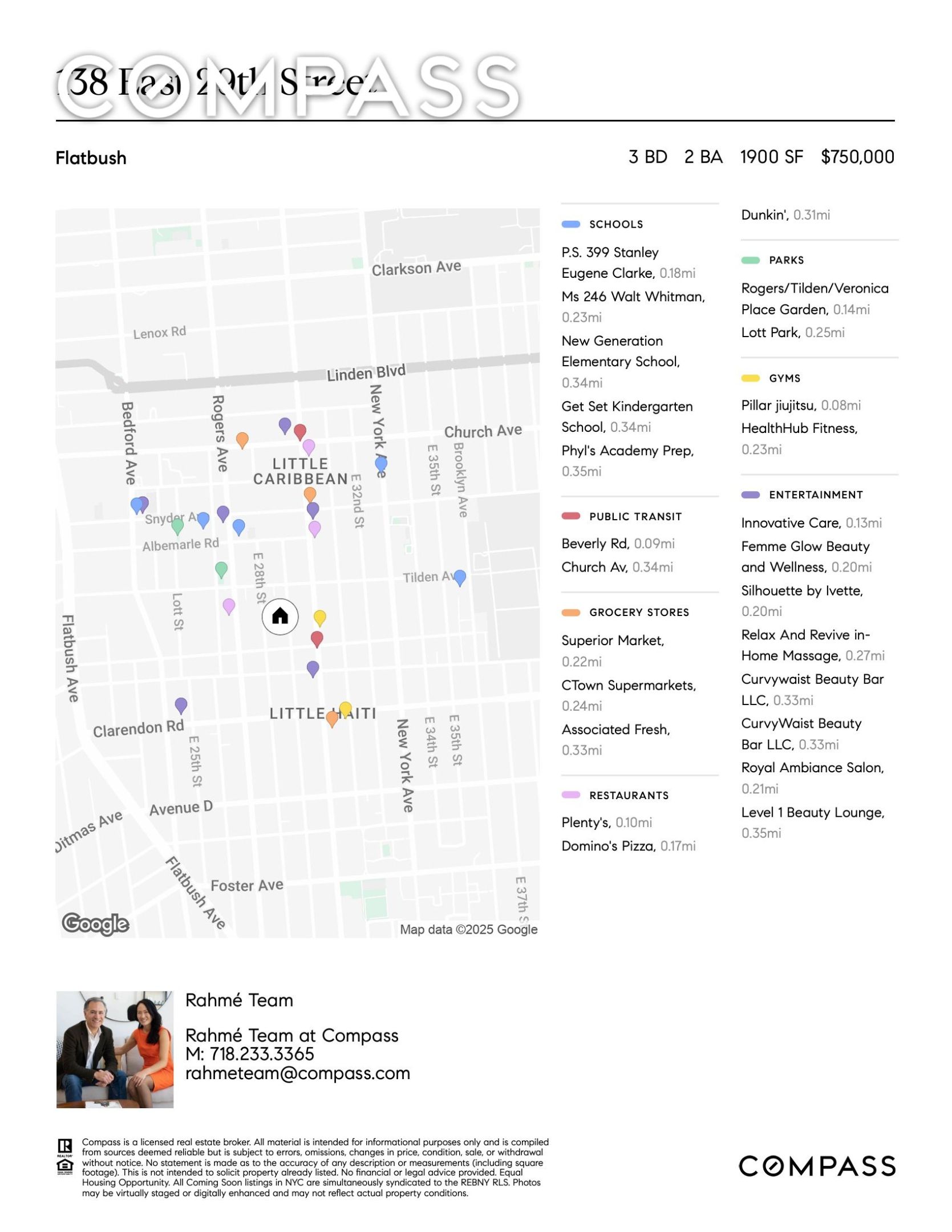Select the pink restaurant pin left of home marker
952x1232 pixels.
click(229, 606)
